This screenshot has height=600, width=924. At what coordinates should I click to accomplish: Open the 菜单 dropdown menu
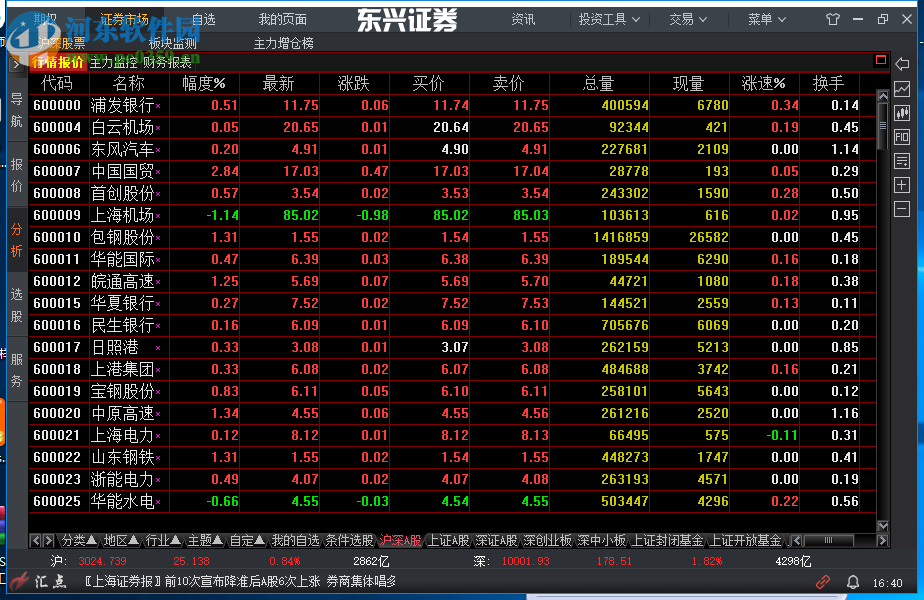[767, 19]
